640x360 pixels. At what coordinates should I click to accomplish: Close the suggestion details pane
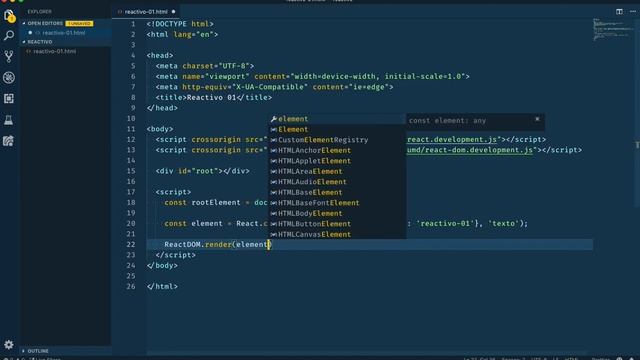[537, 119]
